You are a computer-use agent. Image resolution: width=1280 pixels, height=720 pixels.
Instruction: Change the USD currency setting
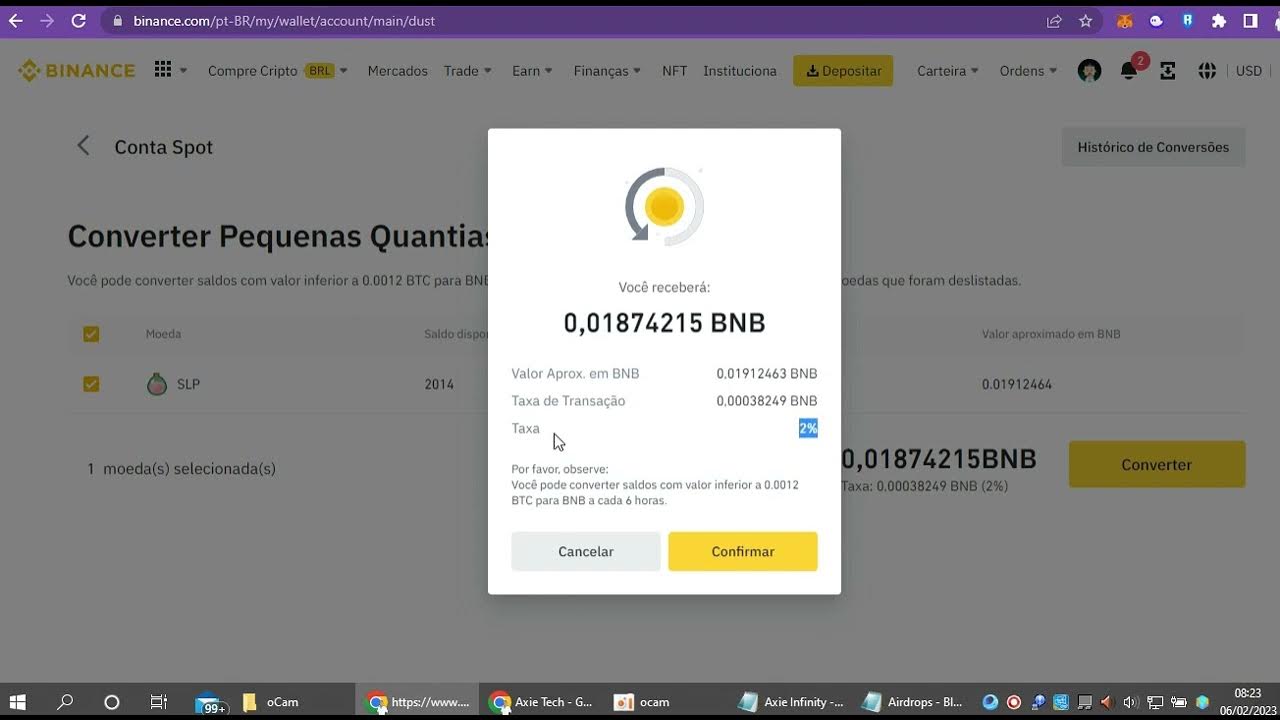1248,71
